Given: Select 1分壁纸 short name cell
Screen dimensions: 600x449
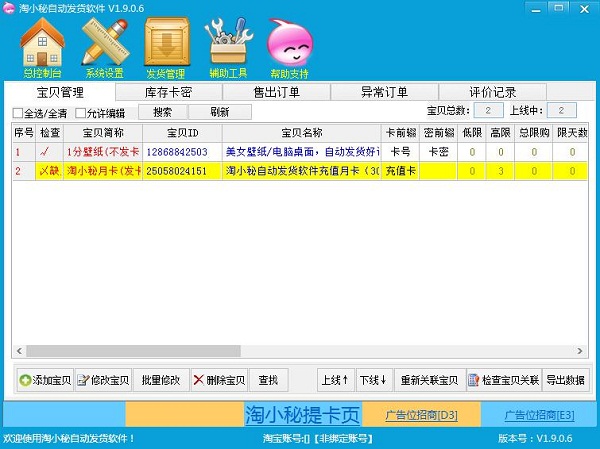Looking at the screenshot, I should [103, 152].
